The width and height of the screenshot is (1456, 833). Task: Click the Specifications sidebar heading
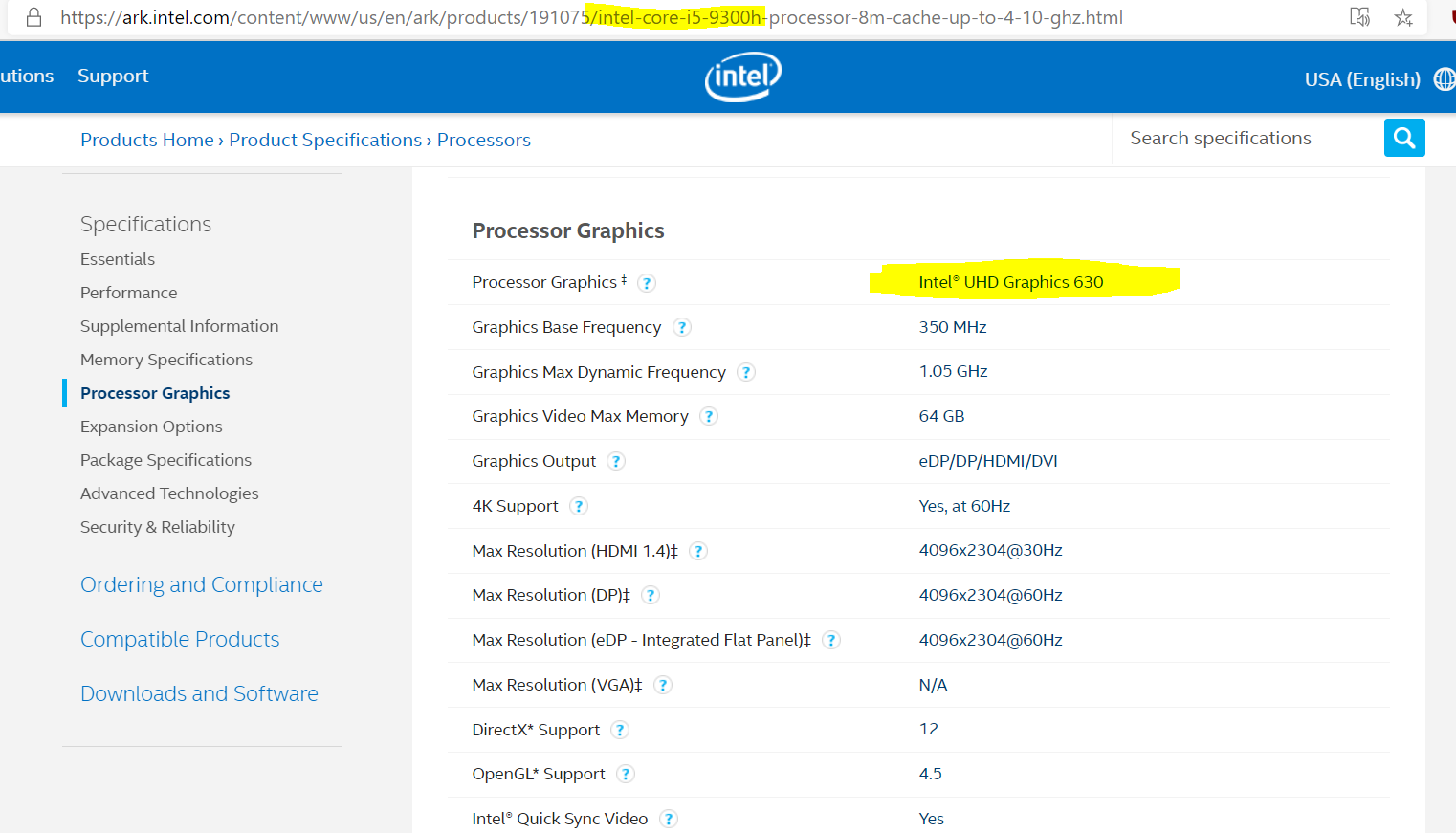[x=145, y=224]
